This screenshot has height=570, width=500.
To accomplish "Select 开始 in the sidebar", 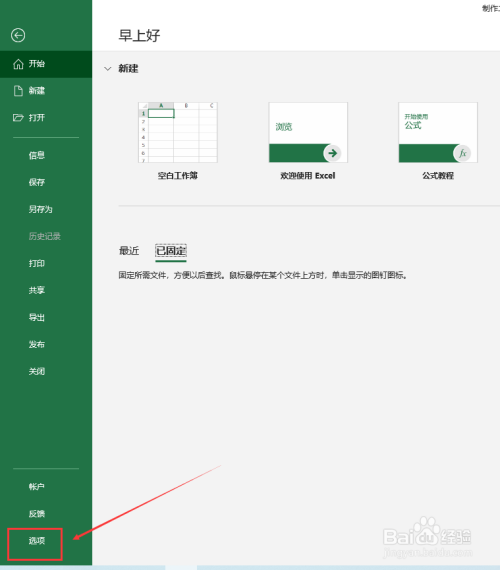I will [46, 64].
